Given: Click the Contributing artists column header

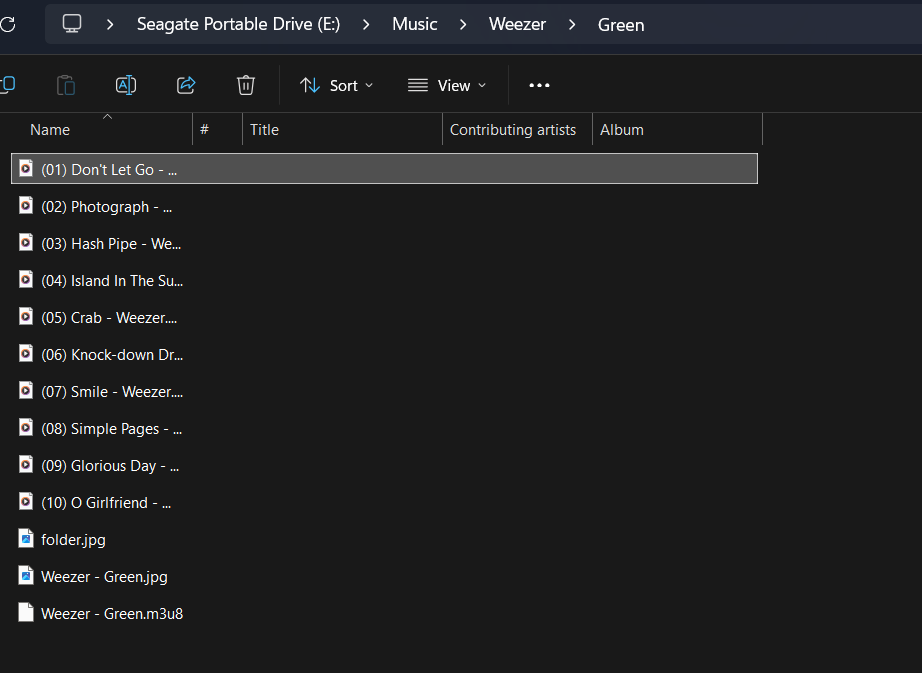Looking at the screenshot, I should [x=512, y=130].
